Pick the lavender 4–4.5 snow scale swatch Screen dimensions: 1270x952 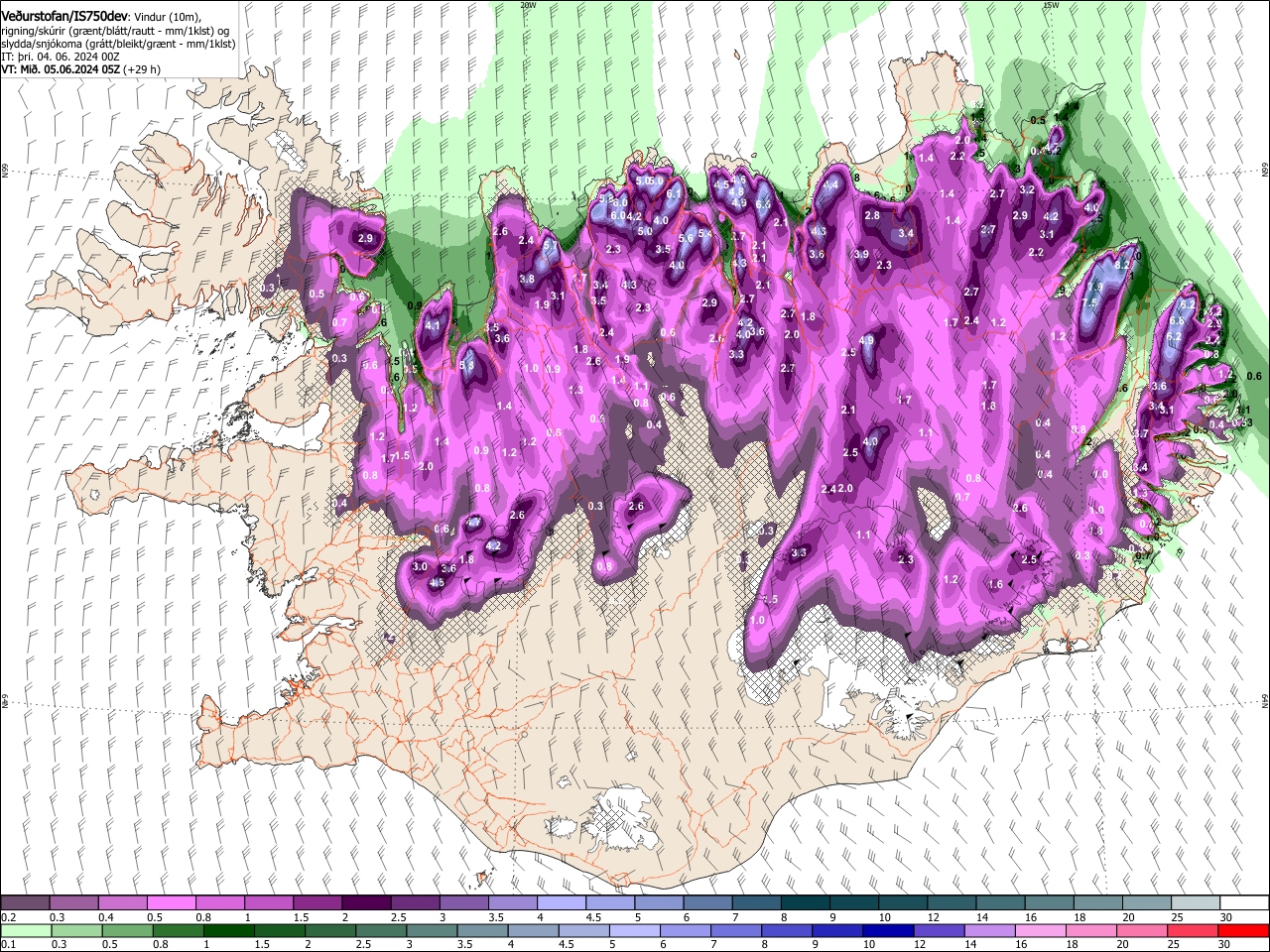click(562, 903)
